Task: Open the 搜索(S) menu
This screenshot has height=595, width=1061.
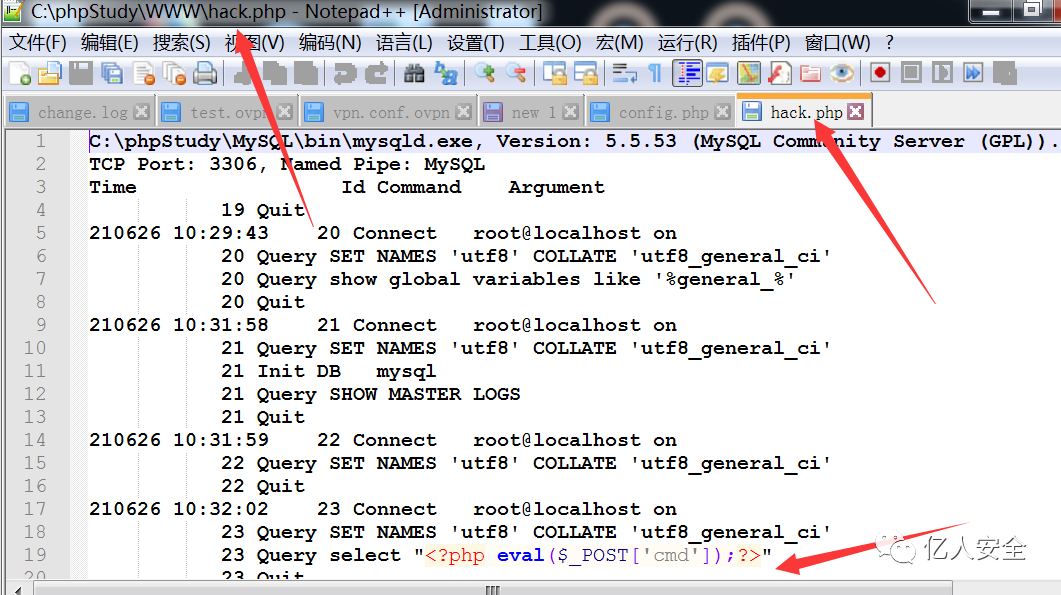Action: (x=181, y=43)
